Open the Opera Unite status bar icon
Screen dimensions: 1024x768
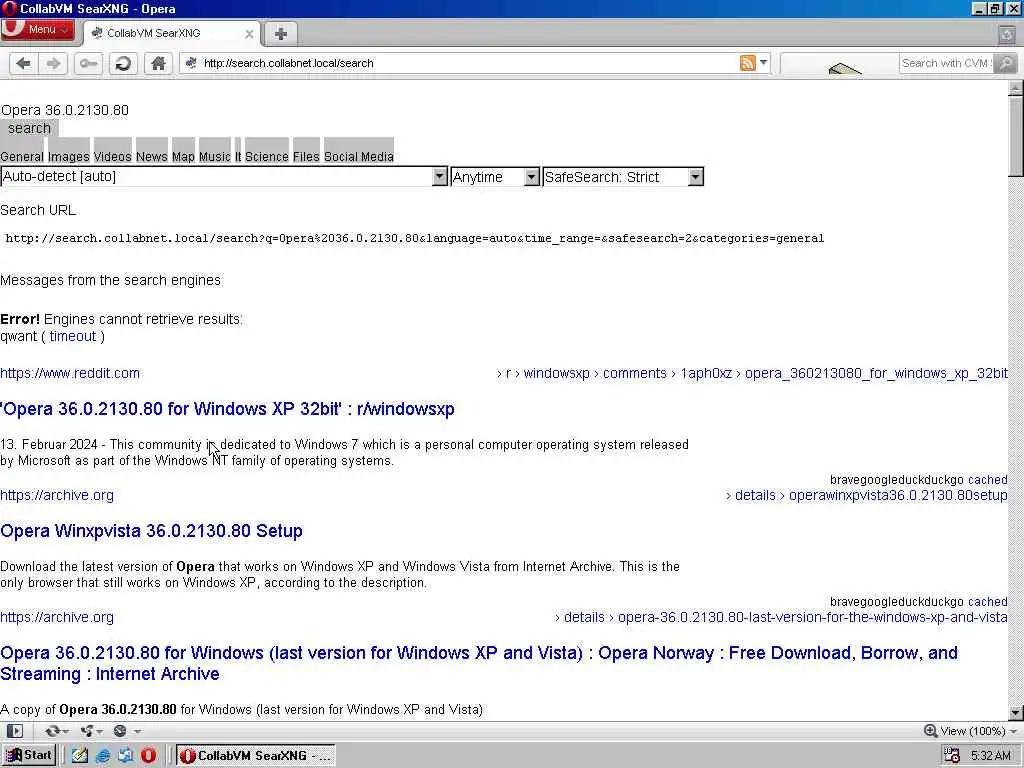[90, 731]
